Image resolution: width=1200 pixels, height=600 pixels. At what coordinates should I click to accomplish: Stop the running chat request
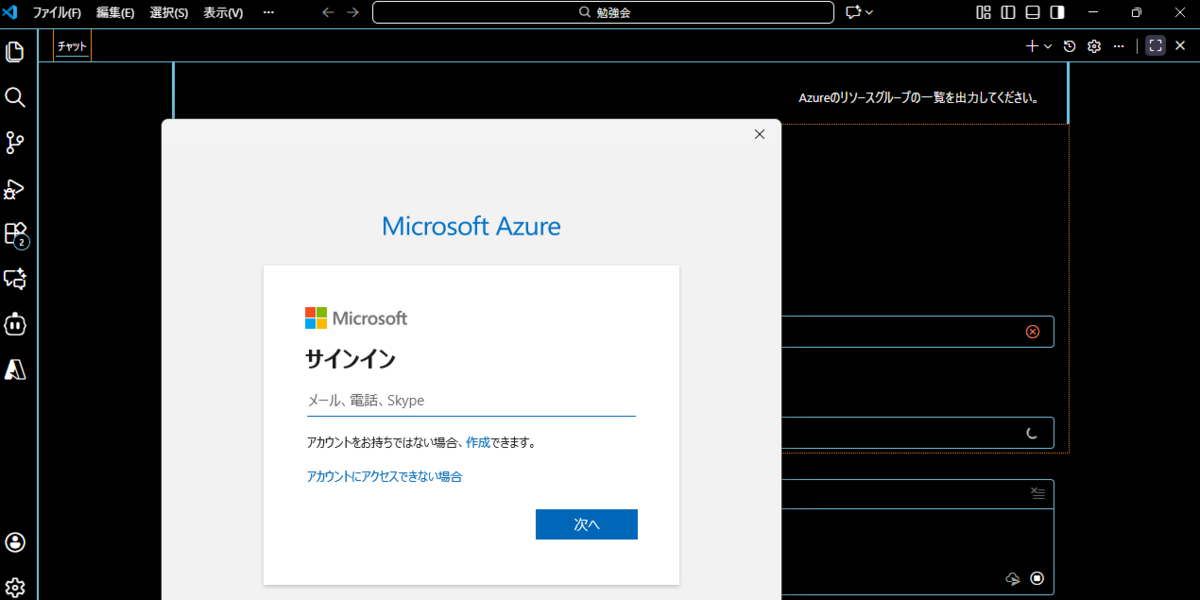coord(1037,578)
